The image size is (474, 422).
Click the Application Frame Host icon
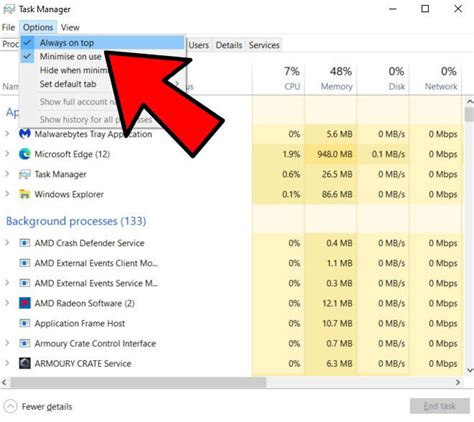25,323
